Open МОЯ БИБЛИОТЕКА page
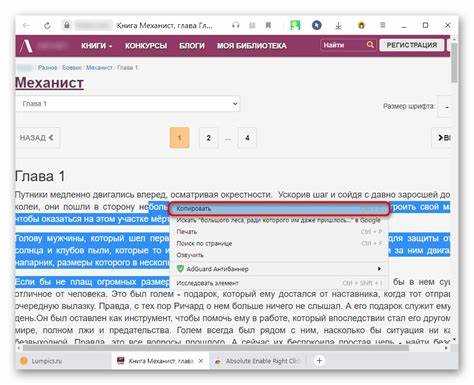Screen dimensions: 474x385 click(252, 46)
